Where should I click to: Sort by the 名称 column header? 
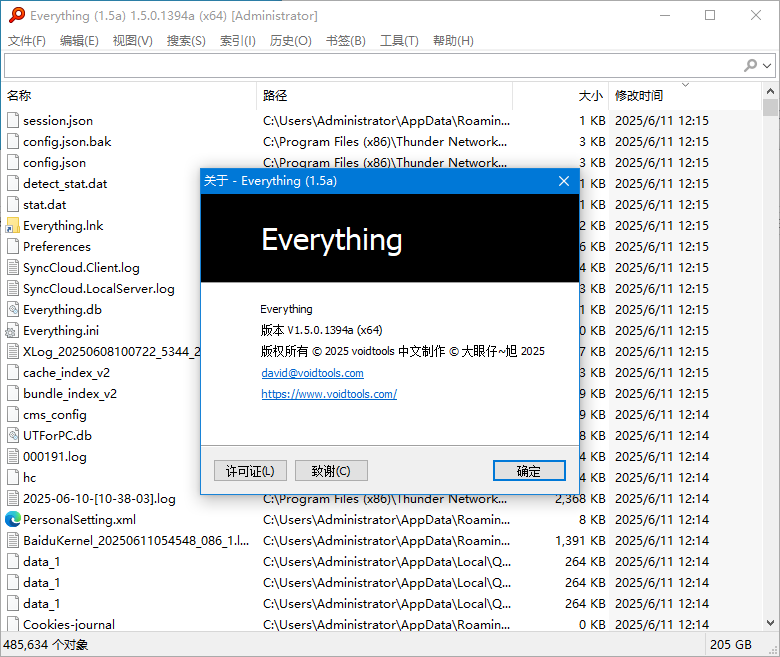[x=129, y=95]
